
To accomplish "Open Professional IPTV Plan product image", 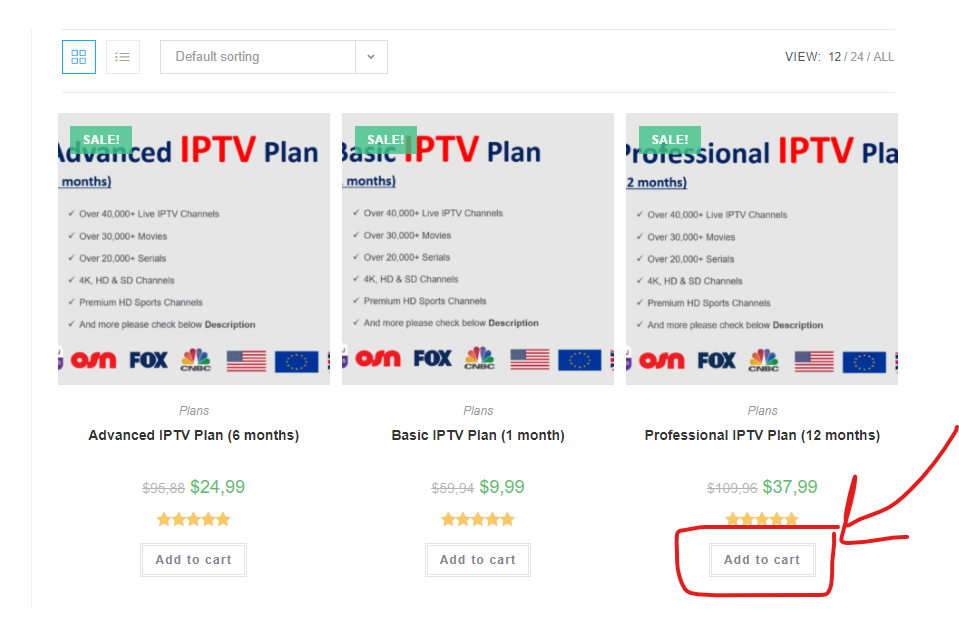I will (x=762, y=249).
